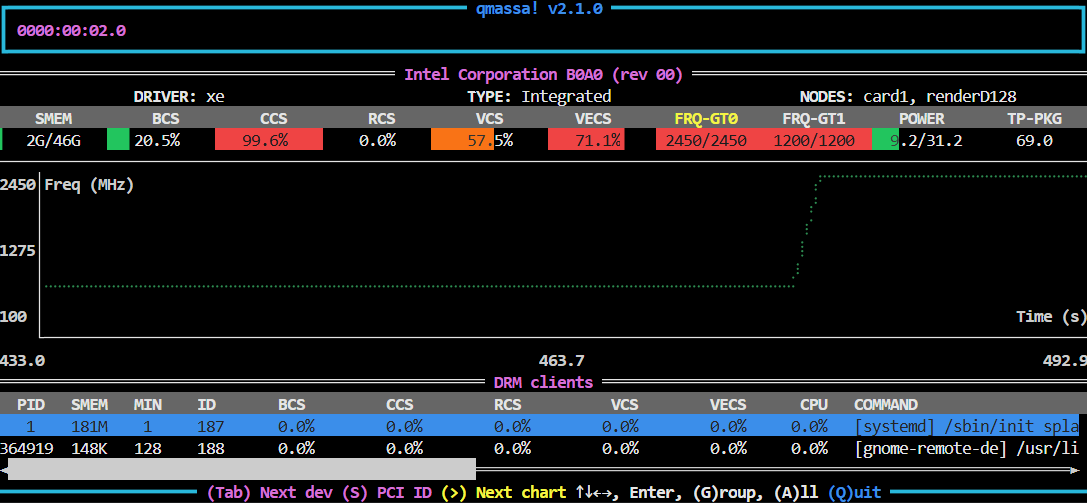Select the gnome-remote-de process row
Viewport: 1087px width, 503px height.
[x=539, y=449]
